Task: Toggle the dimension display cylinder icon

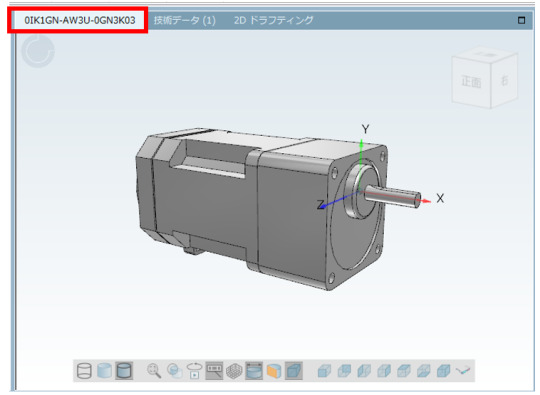Action: click(x=254, y=371)
